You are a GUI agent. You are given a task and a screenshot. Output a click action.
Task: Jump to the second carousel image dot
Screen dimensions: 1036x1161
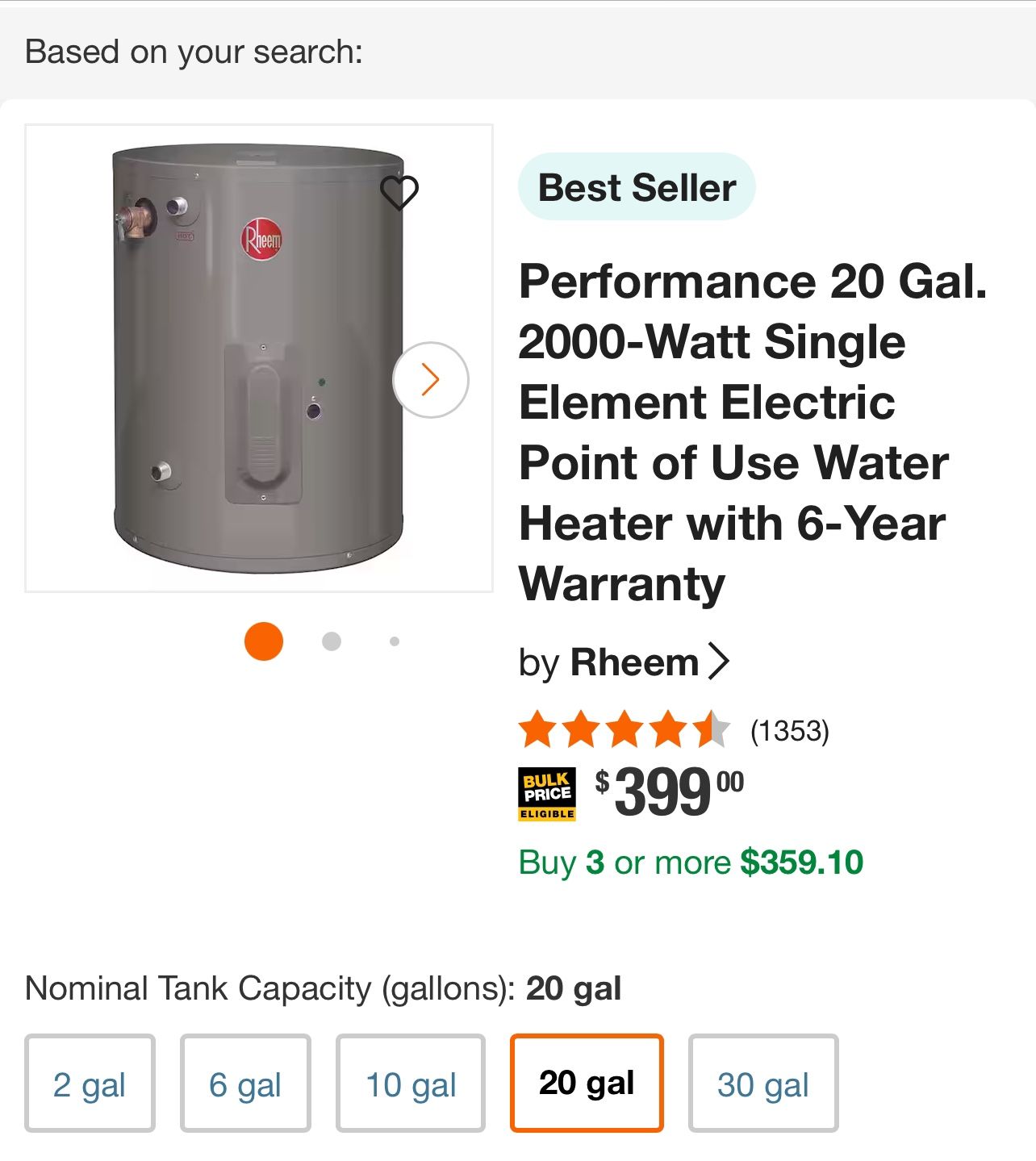(331, 641)
